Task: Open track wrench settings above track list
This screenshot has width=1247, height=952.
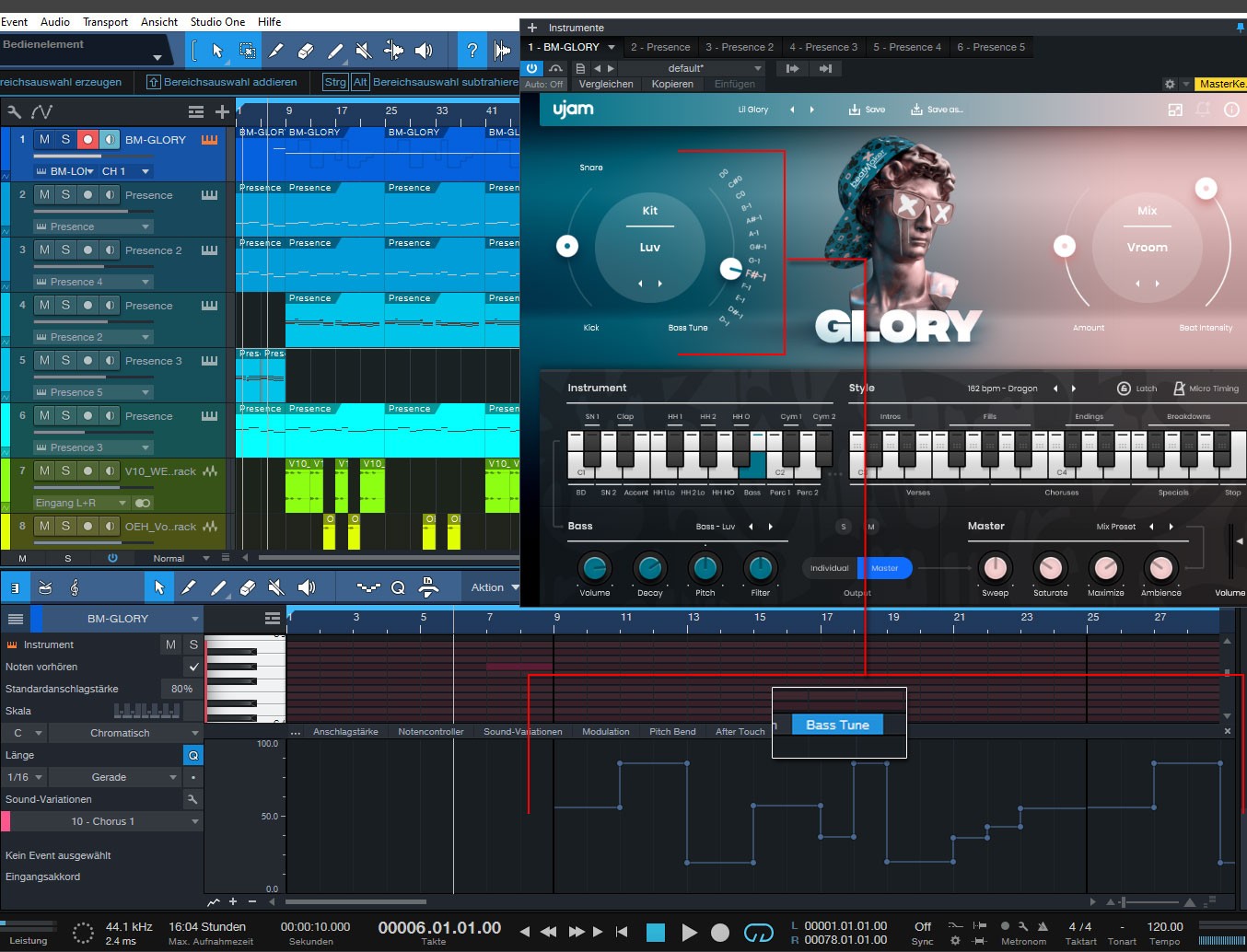Action: pyautogui.click(x=14, y=111)
